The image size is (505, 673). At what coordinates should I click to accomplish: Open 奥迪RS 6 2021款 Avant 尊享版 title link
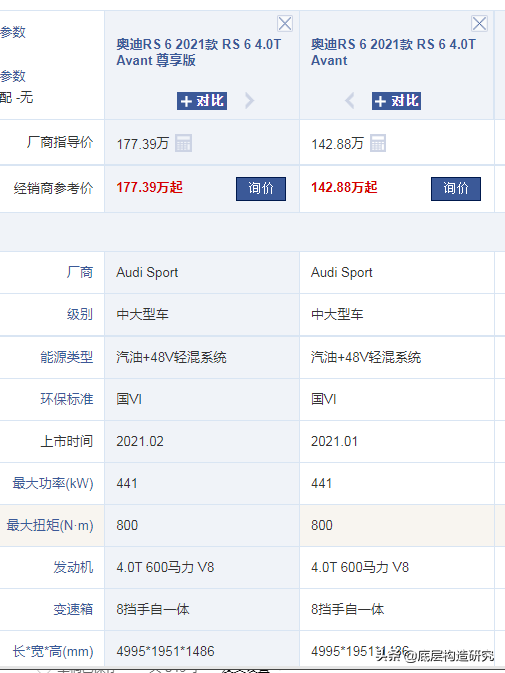click(199, 52)
